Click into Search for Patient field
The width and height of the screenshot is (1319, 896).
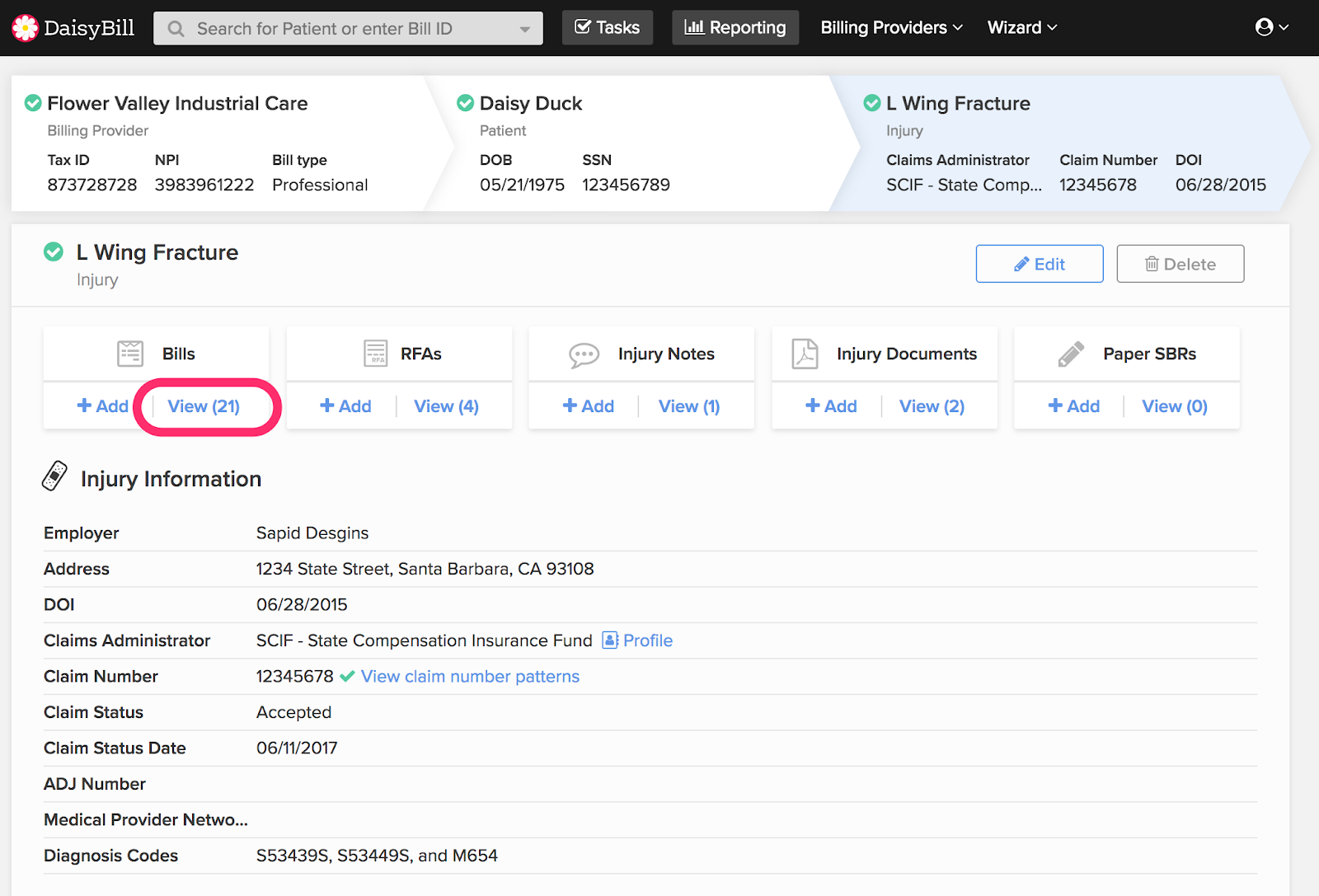(x=348, y=29)
